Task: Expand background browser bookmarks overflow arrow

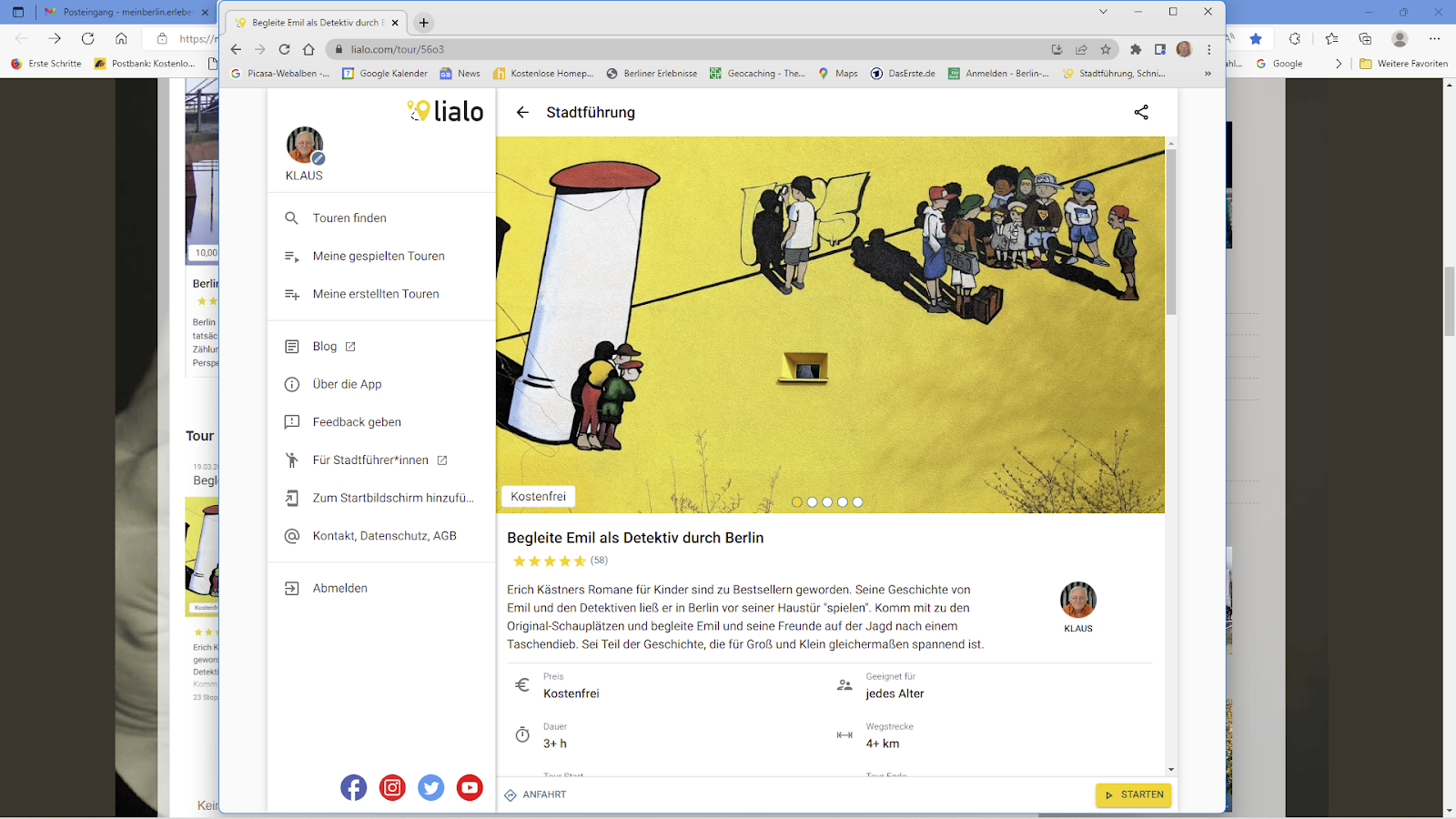Action: point(1338,64)
